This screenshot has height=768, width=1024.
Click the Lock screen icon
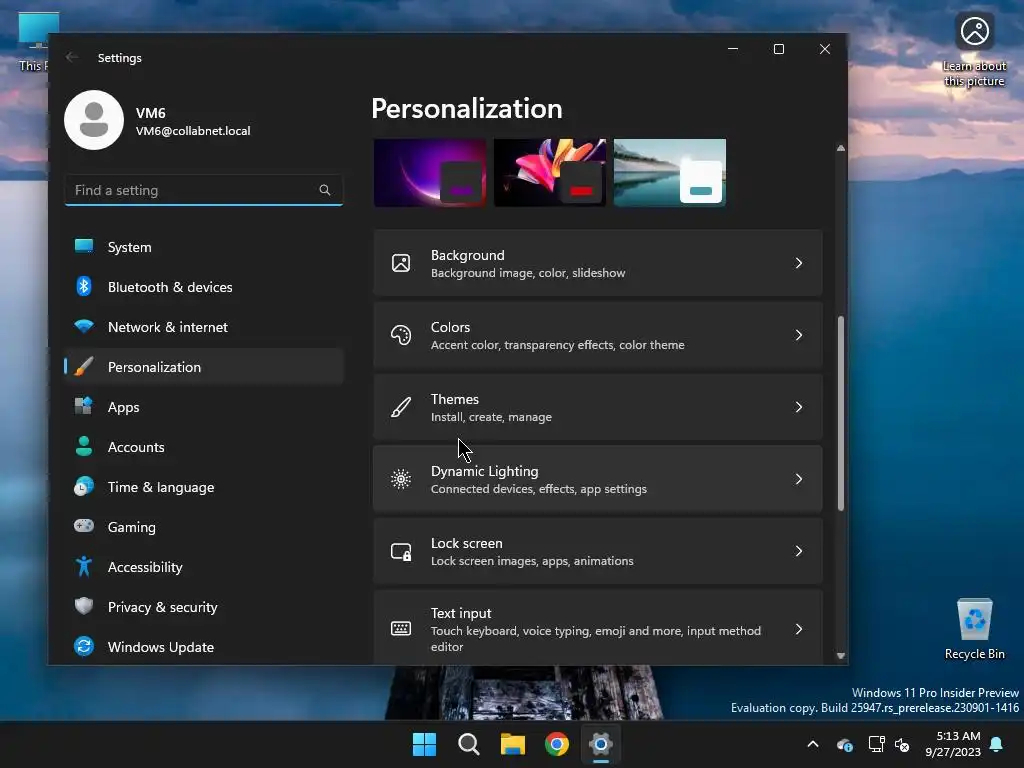coord(401,551)
